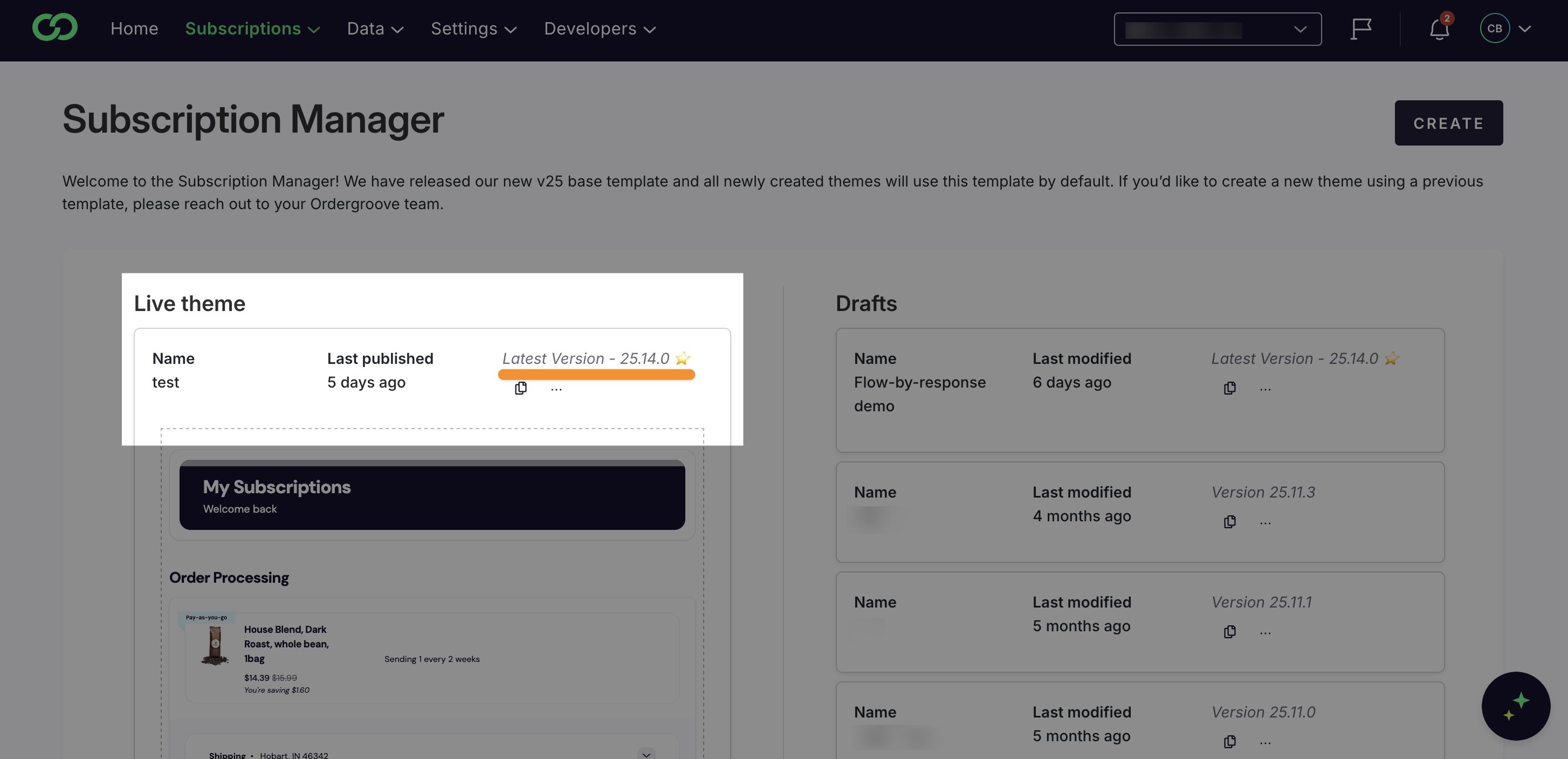Duplicate the Version 25.11.3 draft

coord(1229,522)
